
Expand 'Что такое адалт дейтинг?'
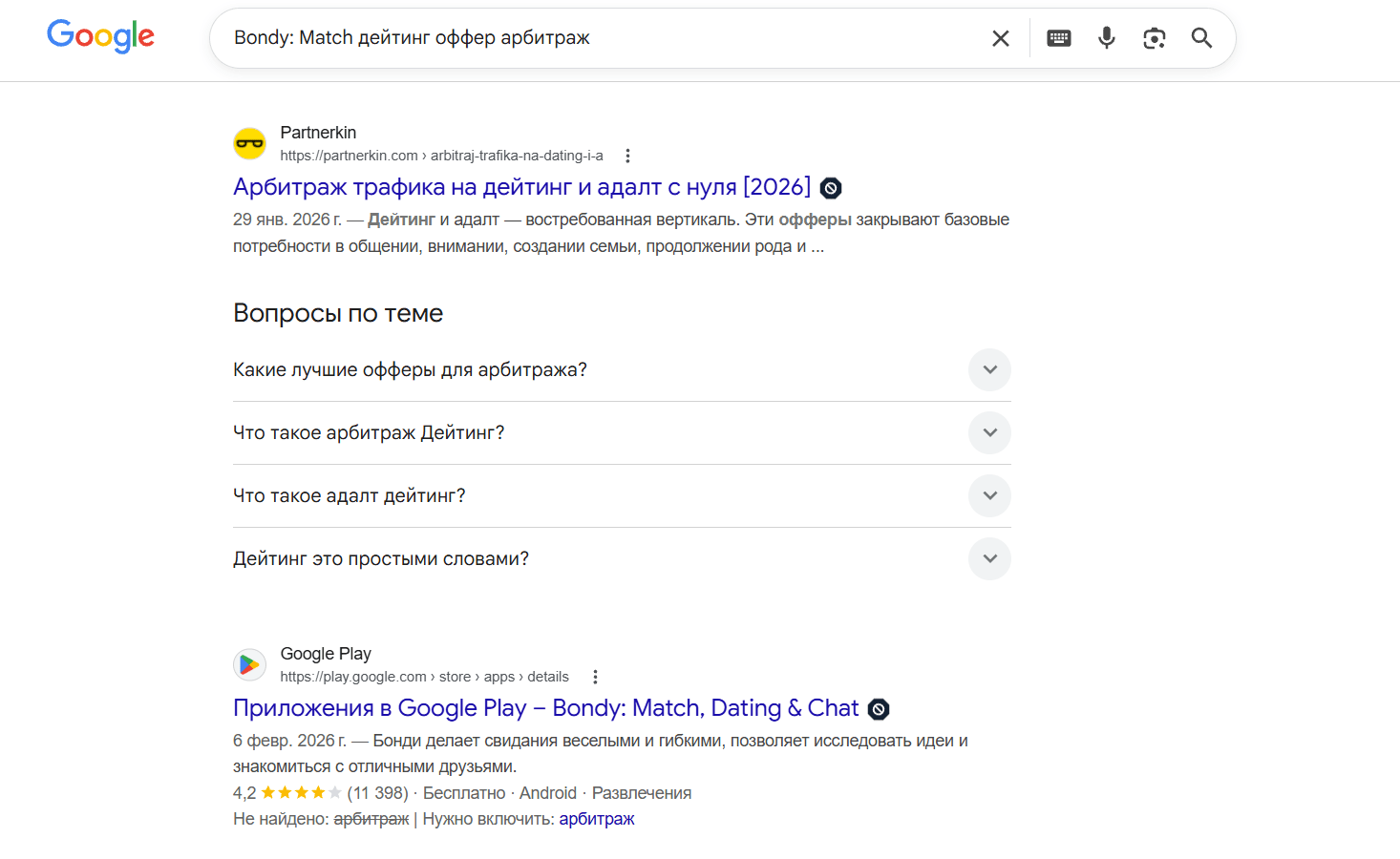tap(622, 495)
